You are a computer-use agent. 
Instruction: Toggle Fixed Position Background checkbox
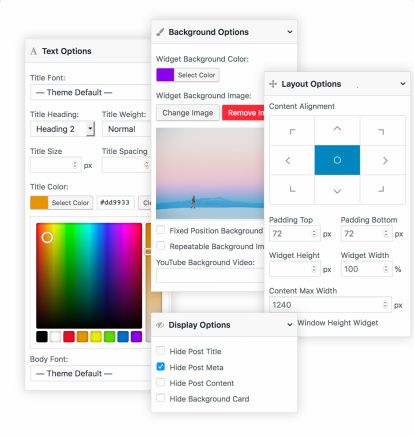coord(161,230)
